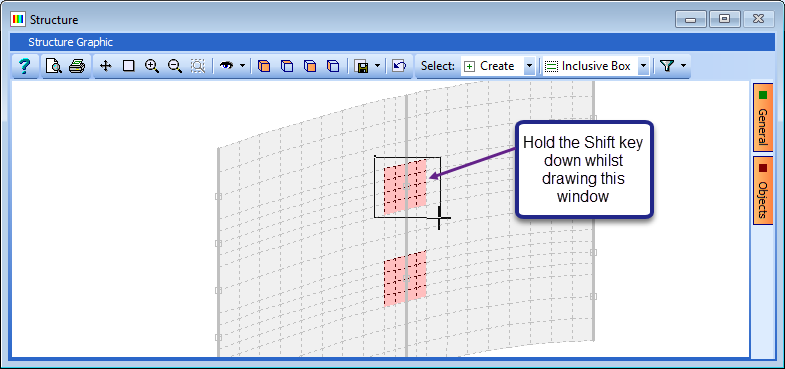The image size is (785, 369).
Task: Open the Objects side tab
Action: pyautogui.click(x=763, y=191)
